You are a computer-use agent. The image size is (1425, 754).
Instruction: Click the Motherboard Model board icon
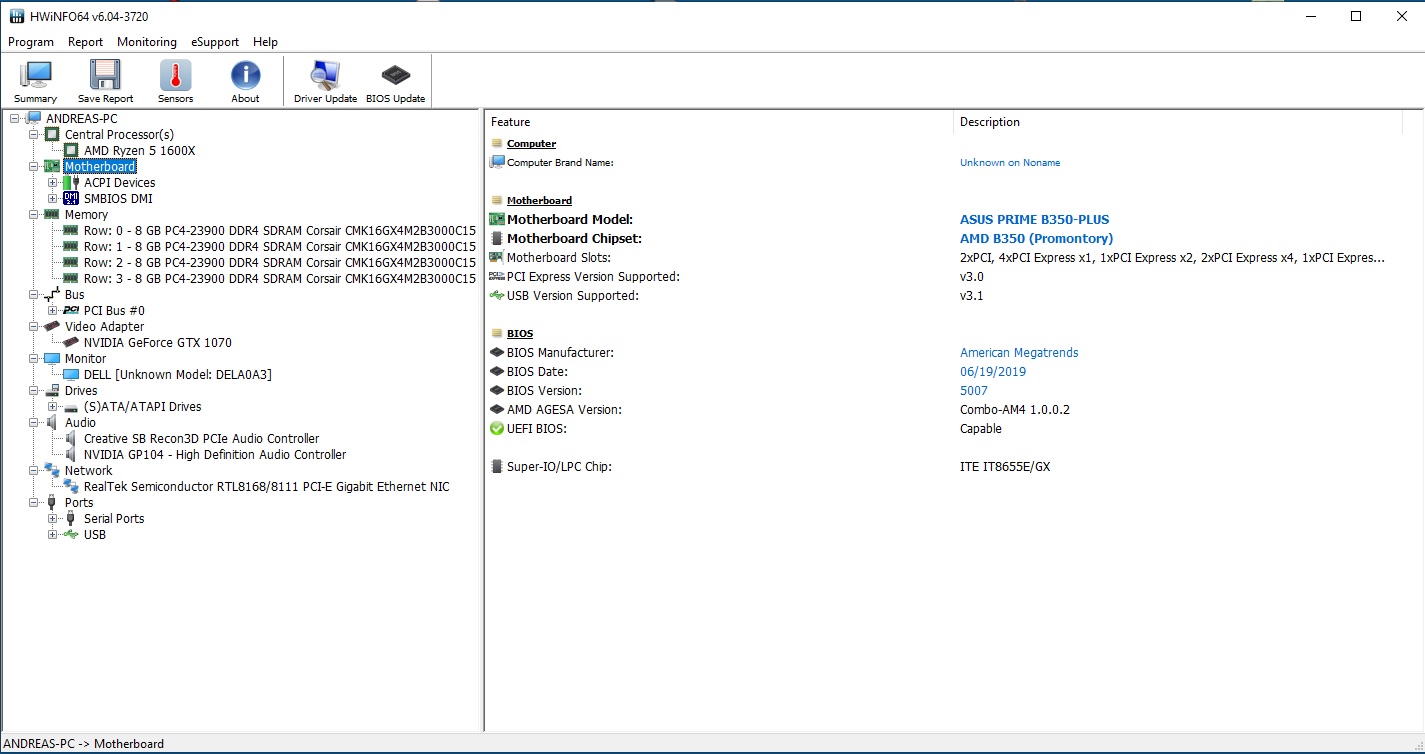click(x=497, y=219)
